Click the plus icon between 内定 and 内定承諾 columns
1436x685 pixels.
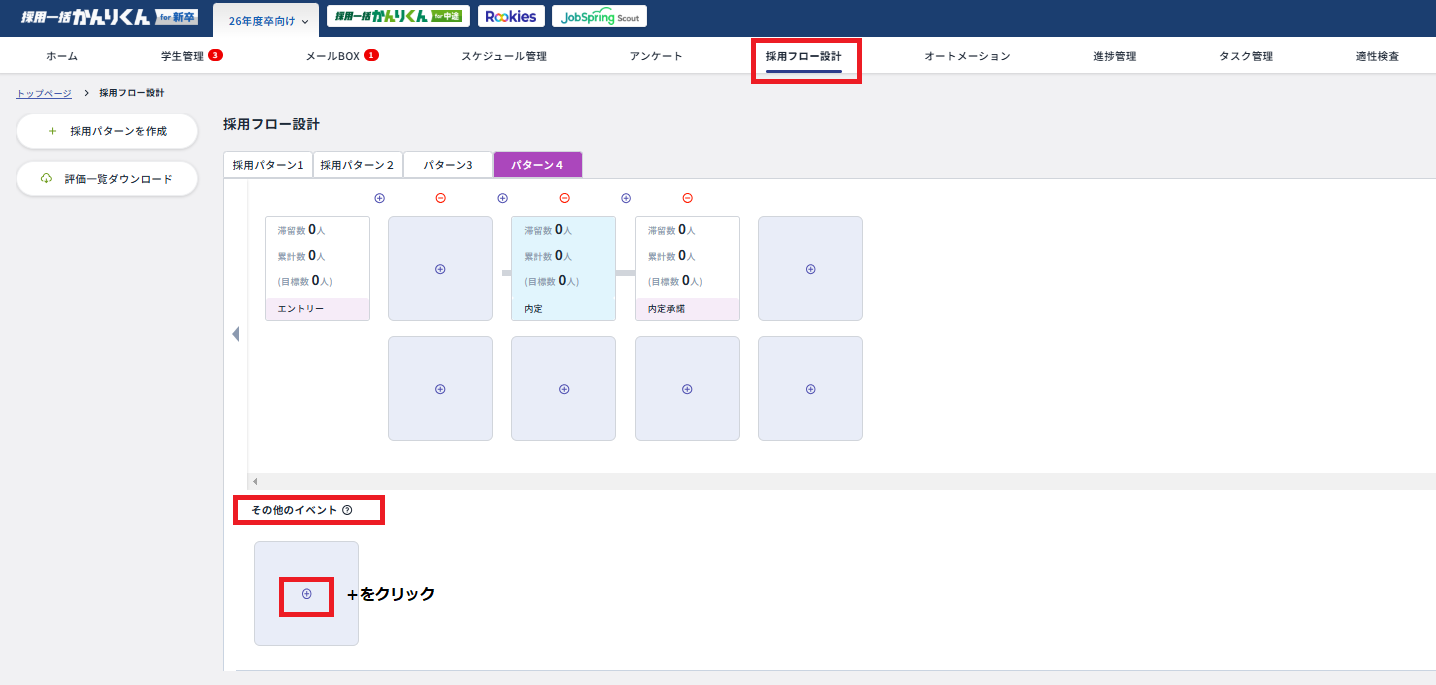pyautogui.click(x=626, y=198)
